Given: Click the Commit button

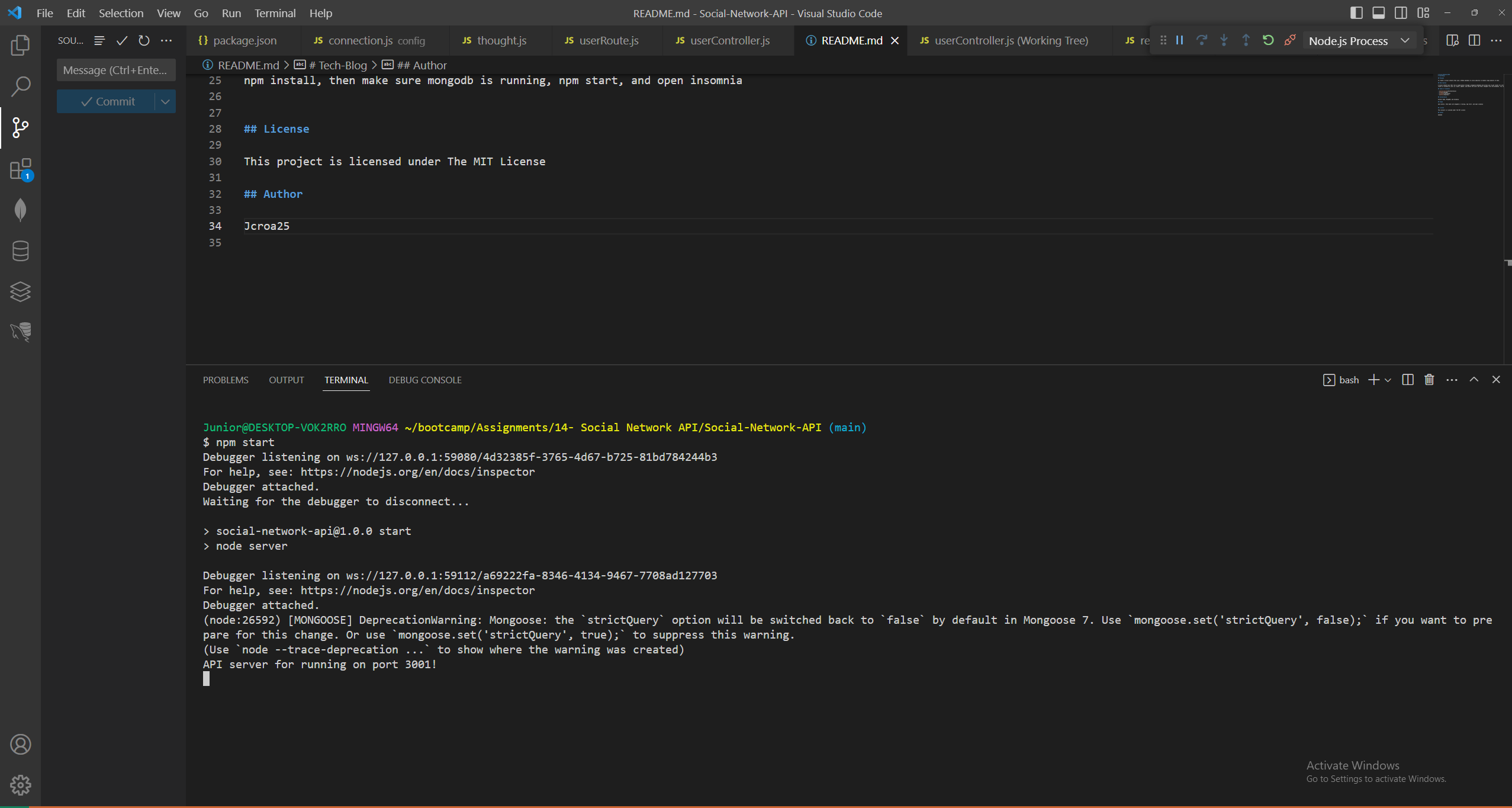Looking at the screenshot, I should pos(107,101).
